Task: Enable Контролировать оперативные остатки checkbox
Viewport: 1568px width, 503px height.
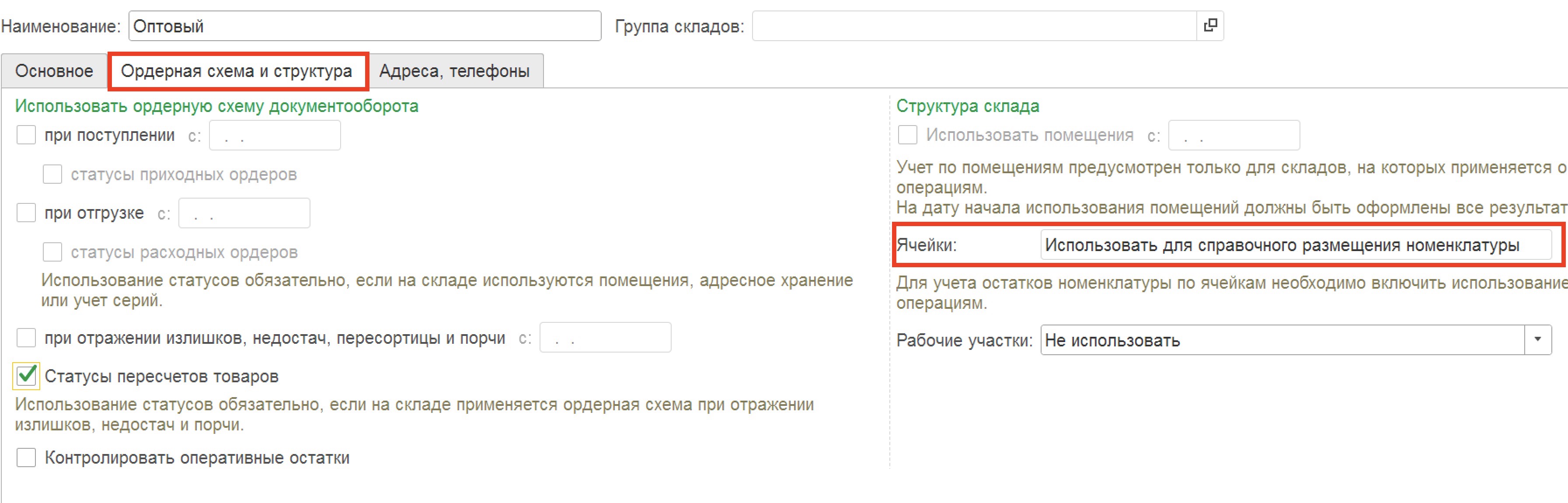Action: [x=26, y=458]
